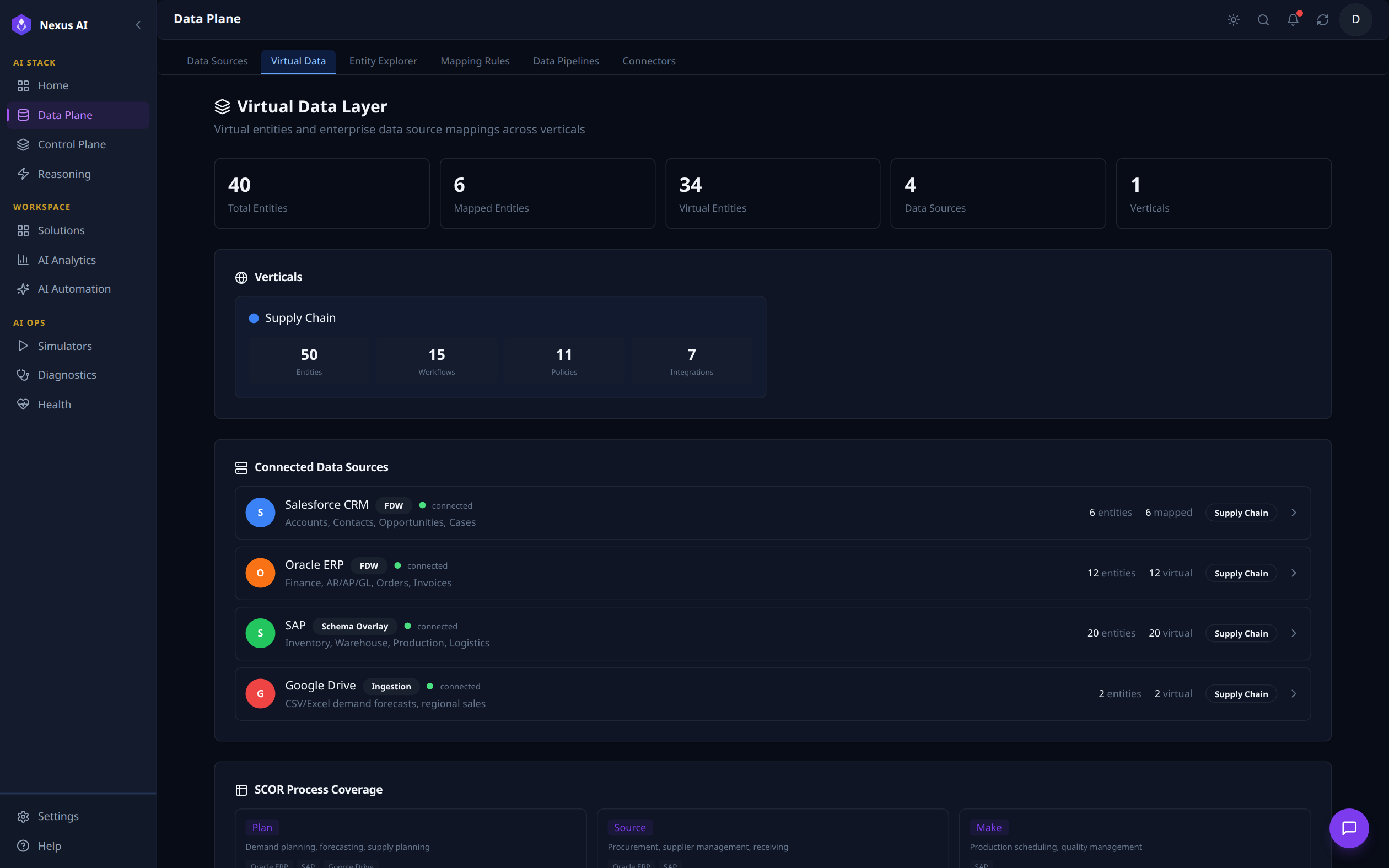1389x868 pixels.
Task: Switch to the Entity Explorer tab
Action: (x=383, y=61)
